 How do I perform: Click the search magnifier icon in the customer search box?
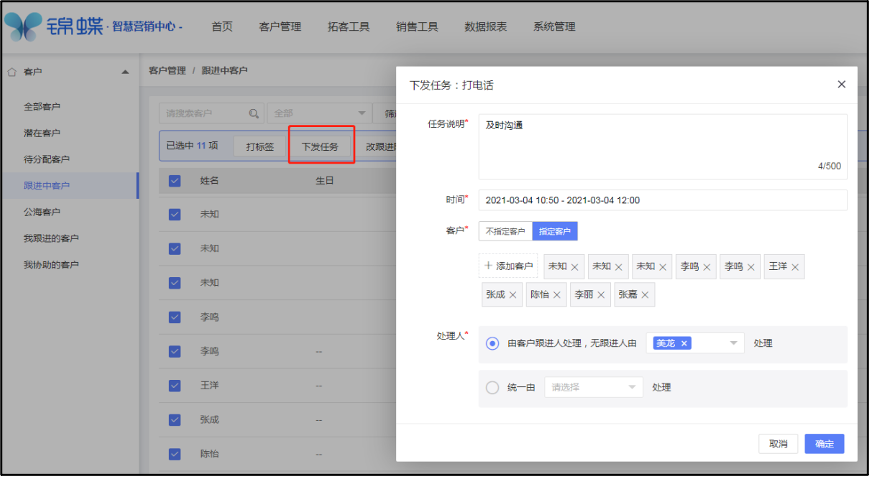click(x=254, y=113)
